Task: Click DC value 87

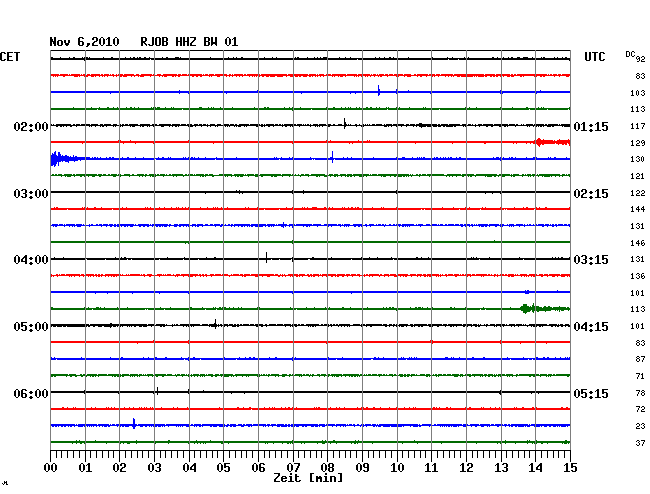Action: [x=640, y=359]
